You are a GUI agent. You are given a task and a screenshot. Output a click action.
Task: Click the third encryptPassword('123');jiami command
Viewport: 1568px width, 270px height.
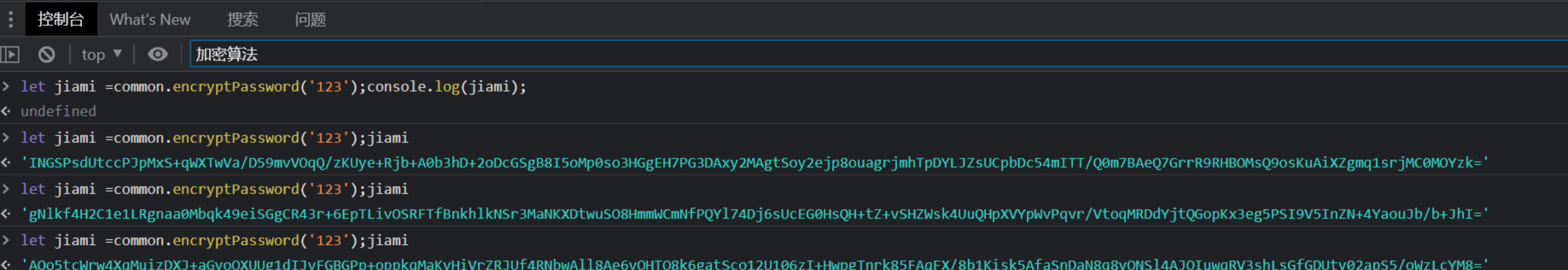coord(214,189)
